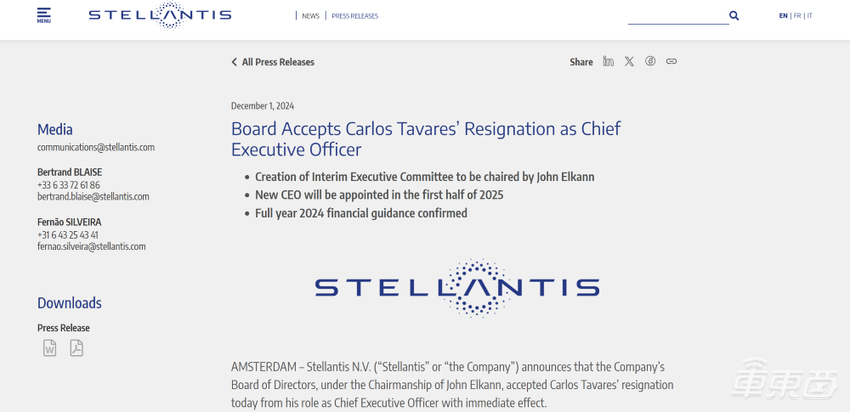Click bertrand.blaise@stellantis.com email link

tap(93, 197)
